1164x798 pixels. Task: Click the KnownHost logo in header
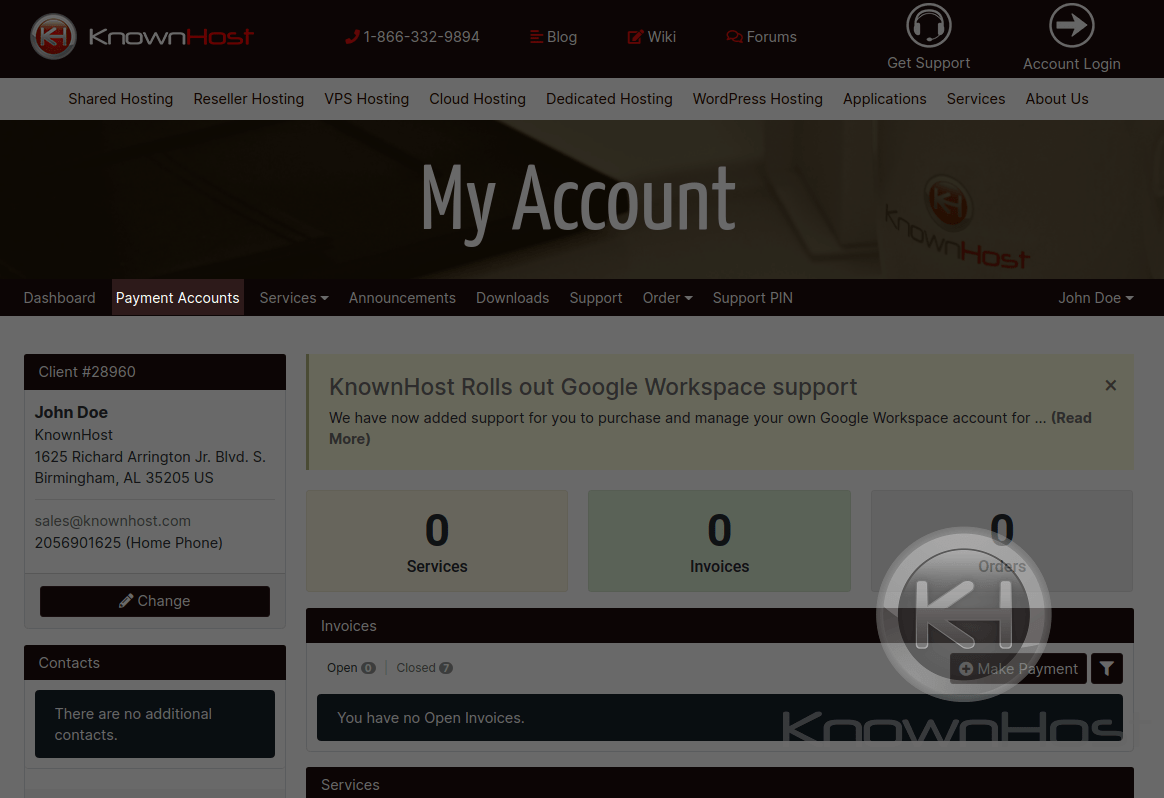[x=142, y=36]
